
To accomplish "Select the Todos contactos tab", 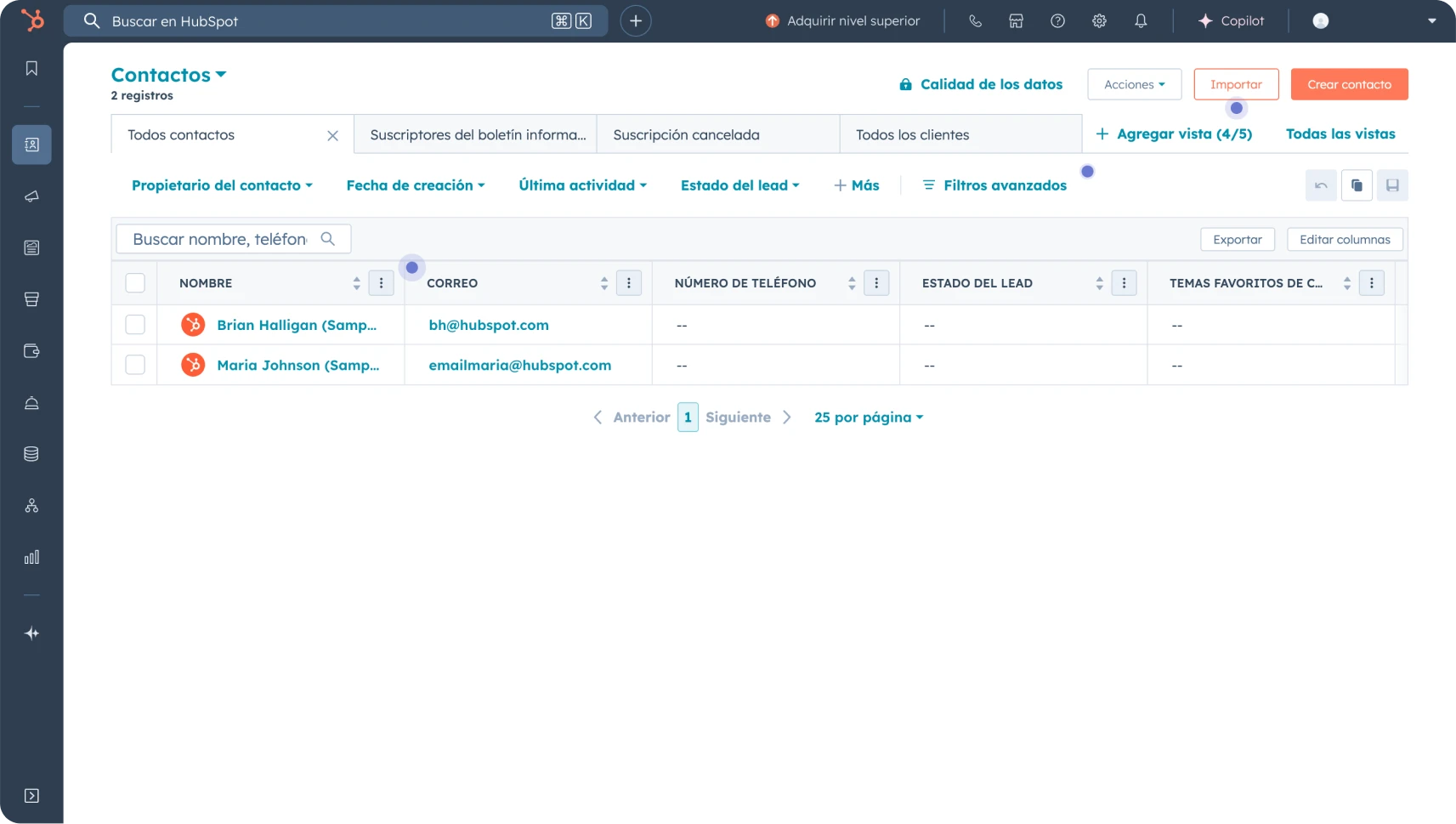I will coord(232,134).
